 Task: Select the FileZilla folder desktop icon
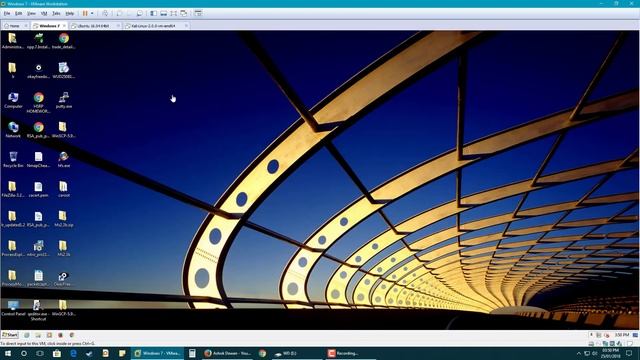click(13, 189)
